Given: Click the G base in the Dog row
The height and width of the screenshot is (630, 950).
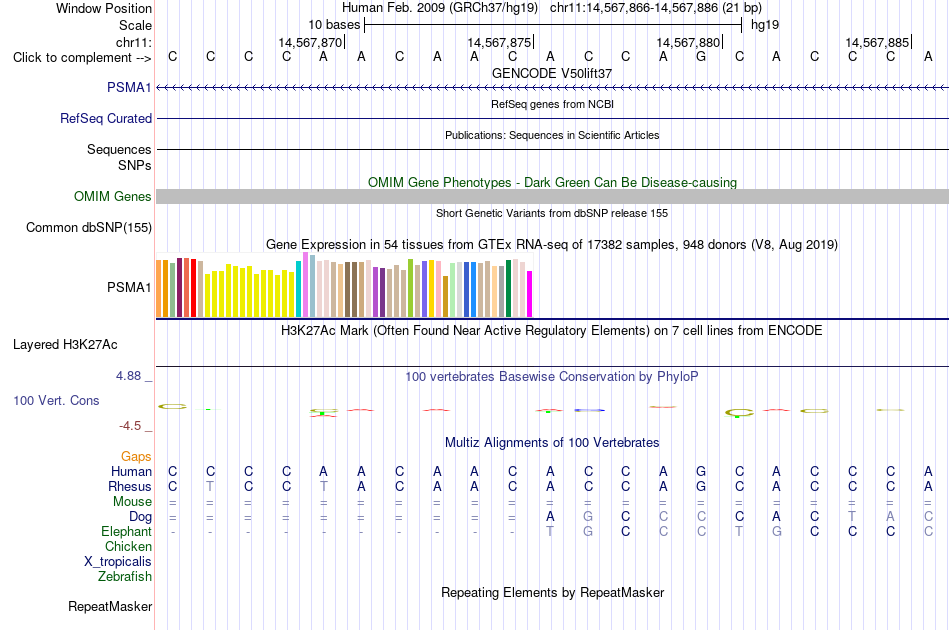Looking at the screenshot, I should (x=588, y=517).
